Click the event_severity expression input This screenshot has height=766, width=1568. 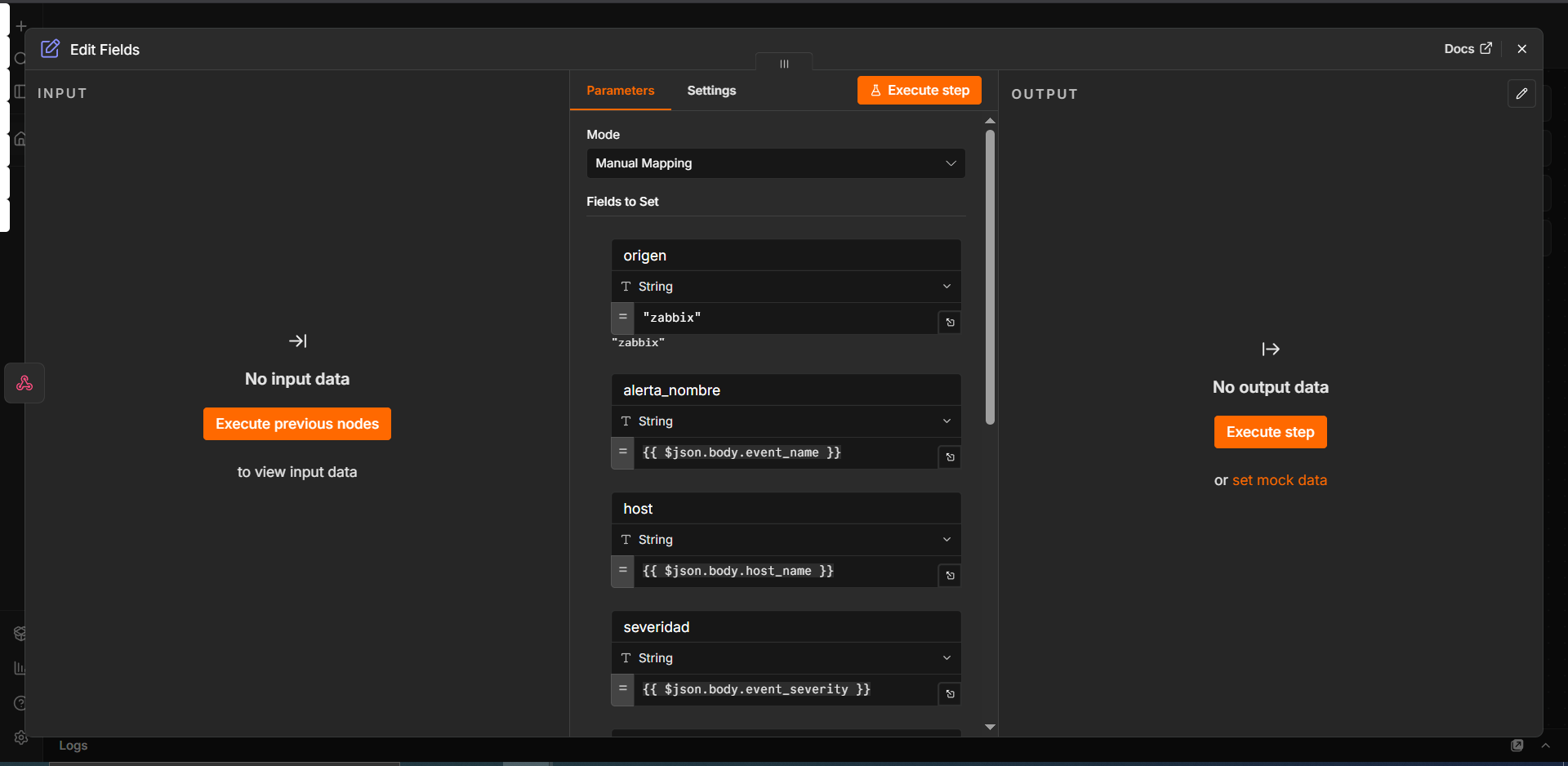786,689
